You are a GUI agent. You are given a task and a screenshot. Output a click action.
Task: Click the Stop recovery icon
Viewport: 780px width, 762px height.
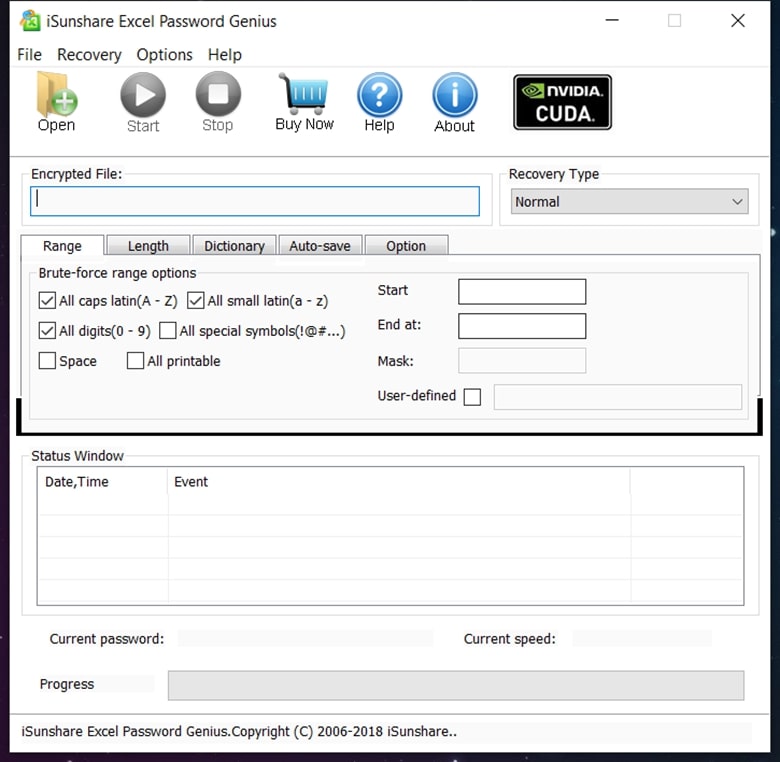coord(218,94)
